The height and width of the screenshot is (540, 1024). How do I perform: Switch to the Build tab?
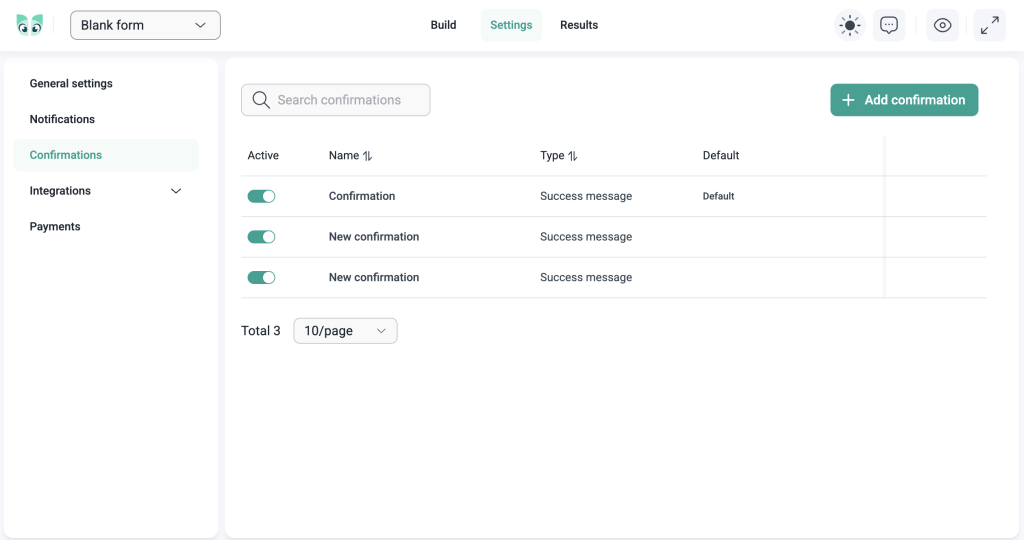coord(443,25)
